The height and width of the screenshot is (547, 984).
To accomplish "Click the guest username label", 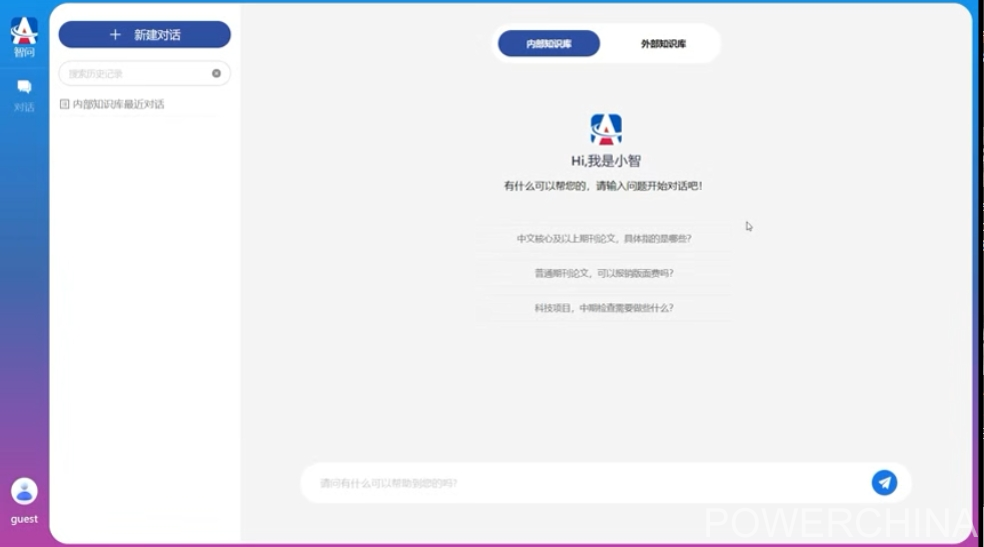I will pos(24,519).
